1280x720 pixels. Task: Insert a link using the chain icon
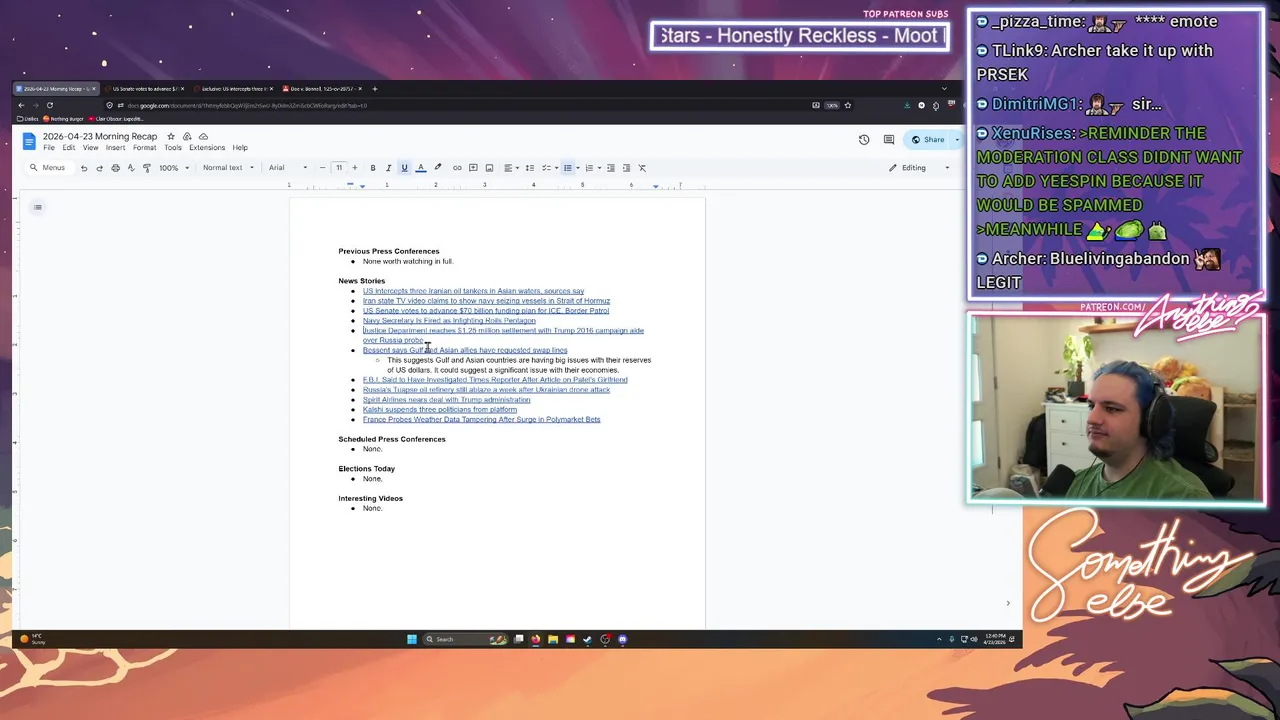tap(457, 168)
